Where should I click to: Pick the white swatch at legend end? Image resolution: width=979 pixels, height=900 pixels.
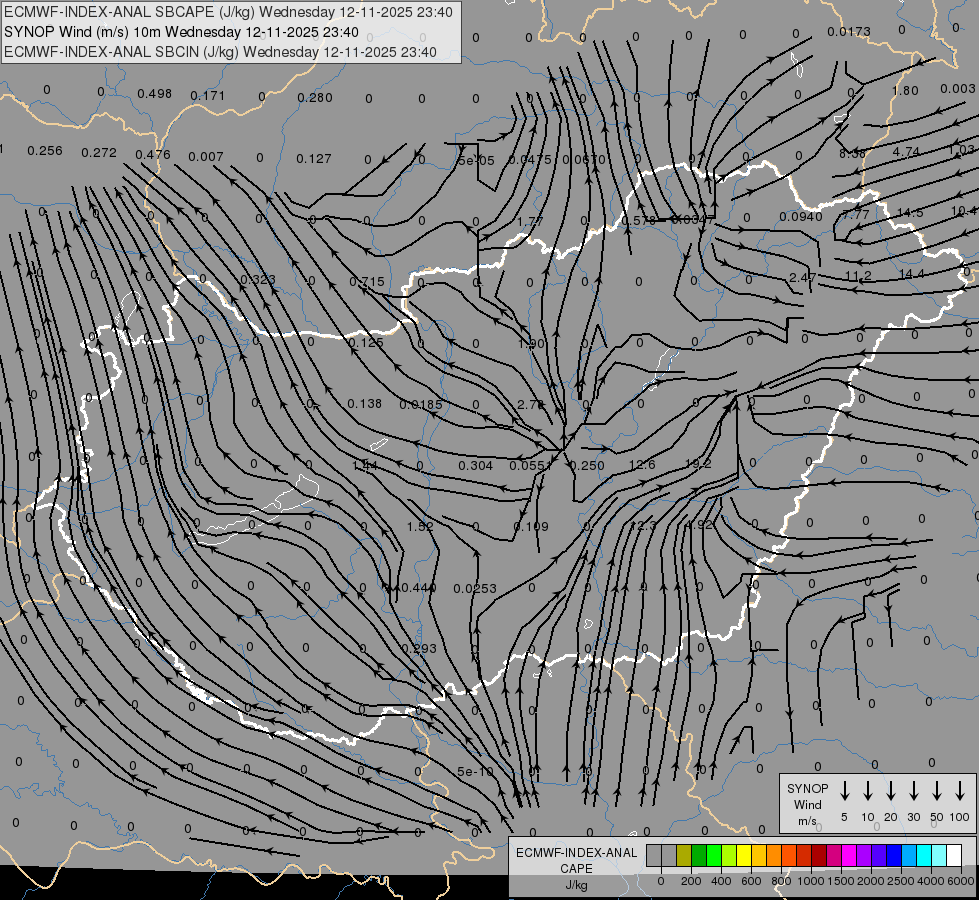point(954,855)
